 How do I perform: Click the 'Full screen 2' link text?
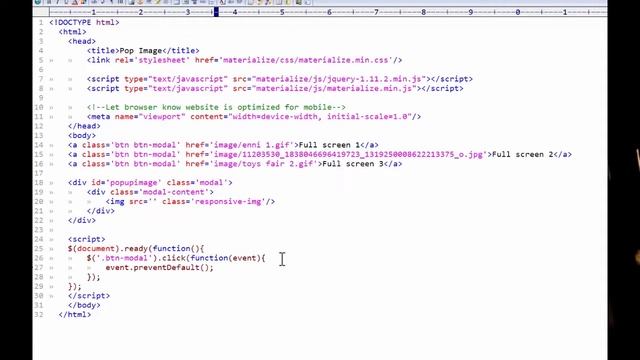(x=523, y=154)
